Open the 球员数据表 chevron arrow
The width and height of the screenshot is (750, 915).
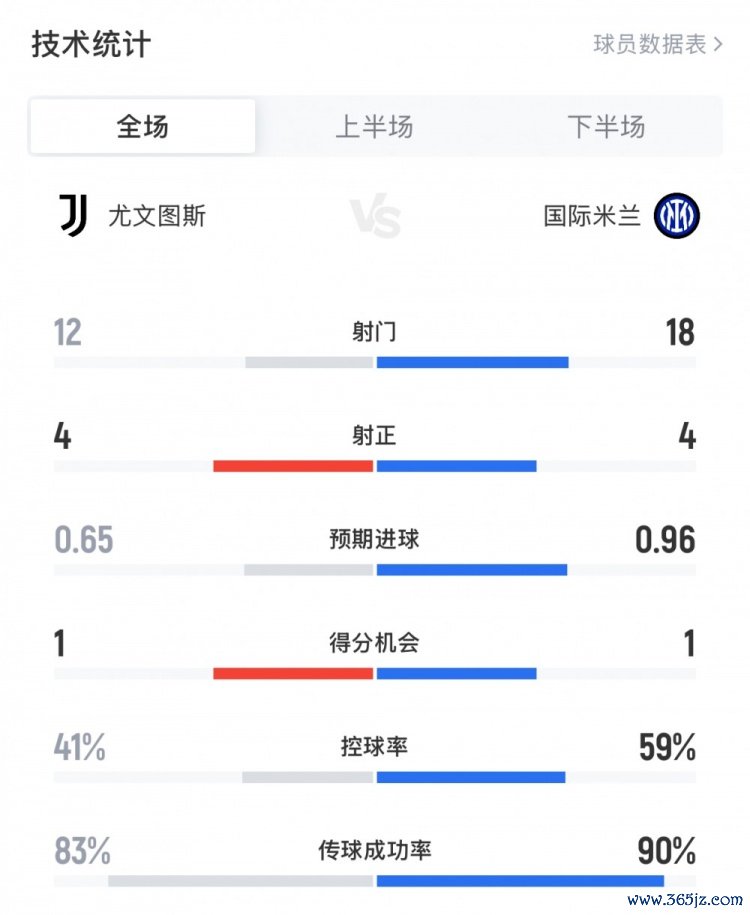pyautogui.click(x=718, y=44)
